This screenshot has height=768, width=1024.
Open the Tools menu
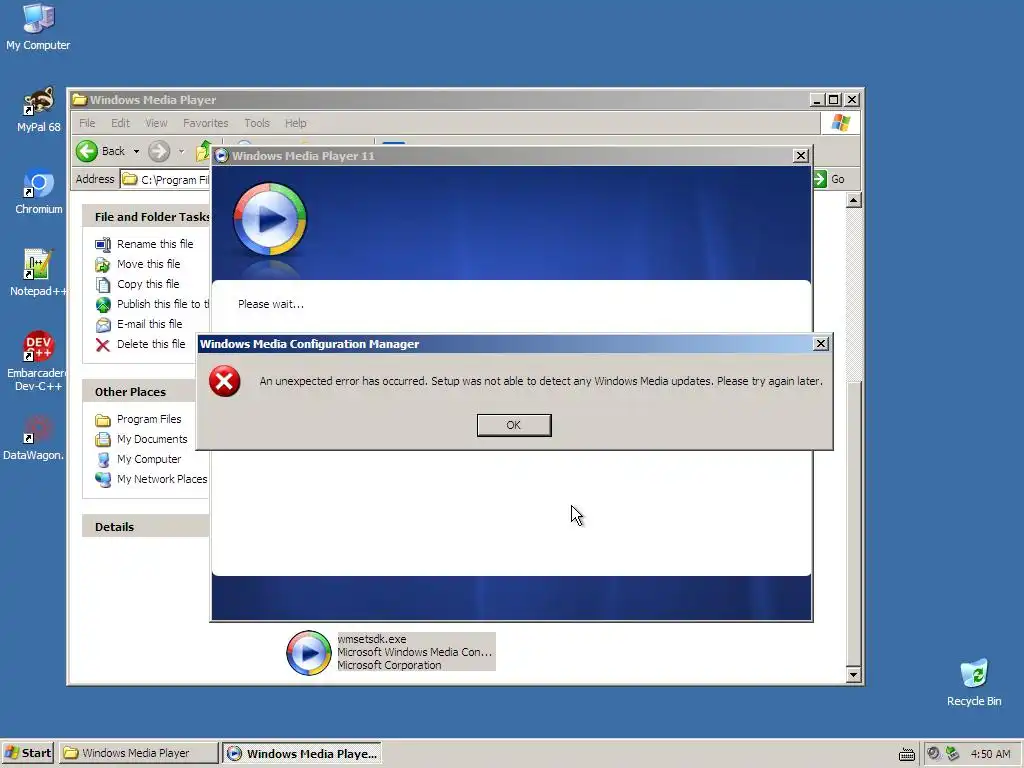[x=257, y=123]
